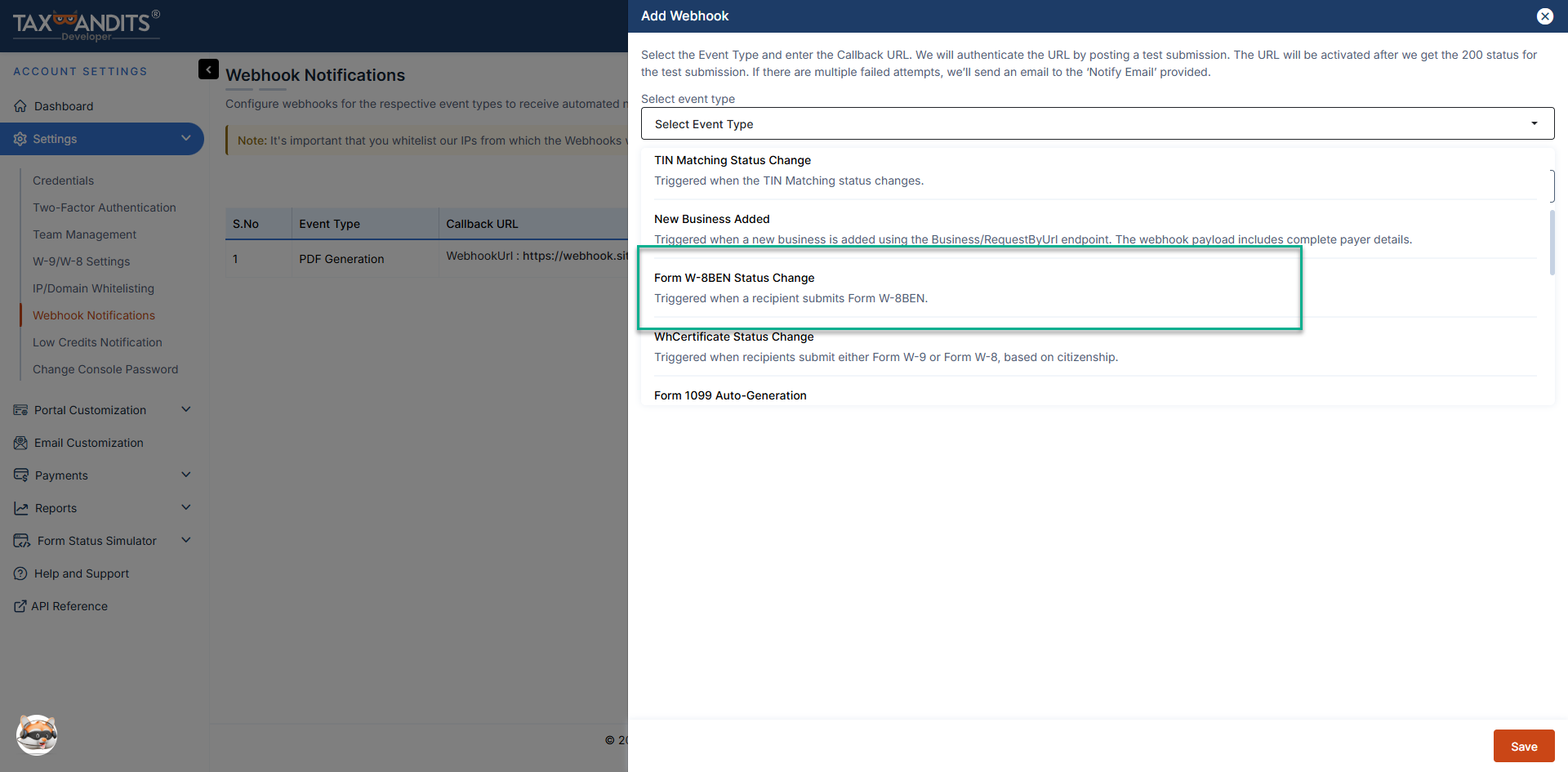The height and width of the screenshot is (772, 1568).
Task: Click the TaxBandits Developer logo
Action: [84, 25]
